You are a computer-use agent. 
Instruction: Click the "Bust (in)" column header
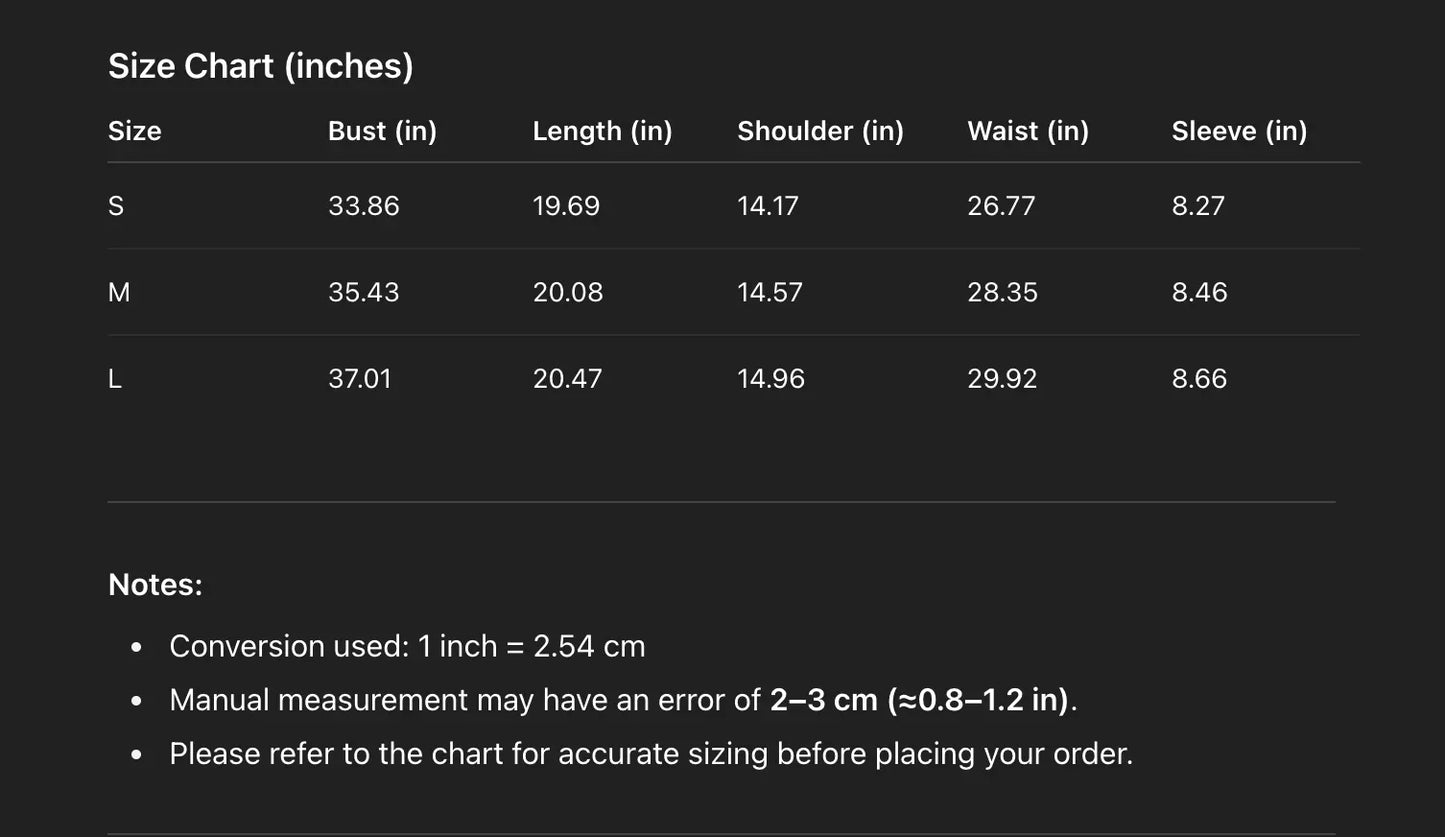(x=382, y=131)
